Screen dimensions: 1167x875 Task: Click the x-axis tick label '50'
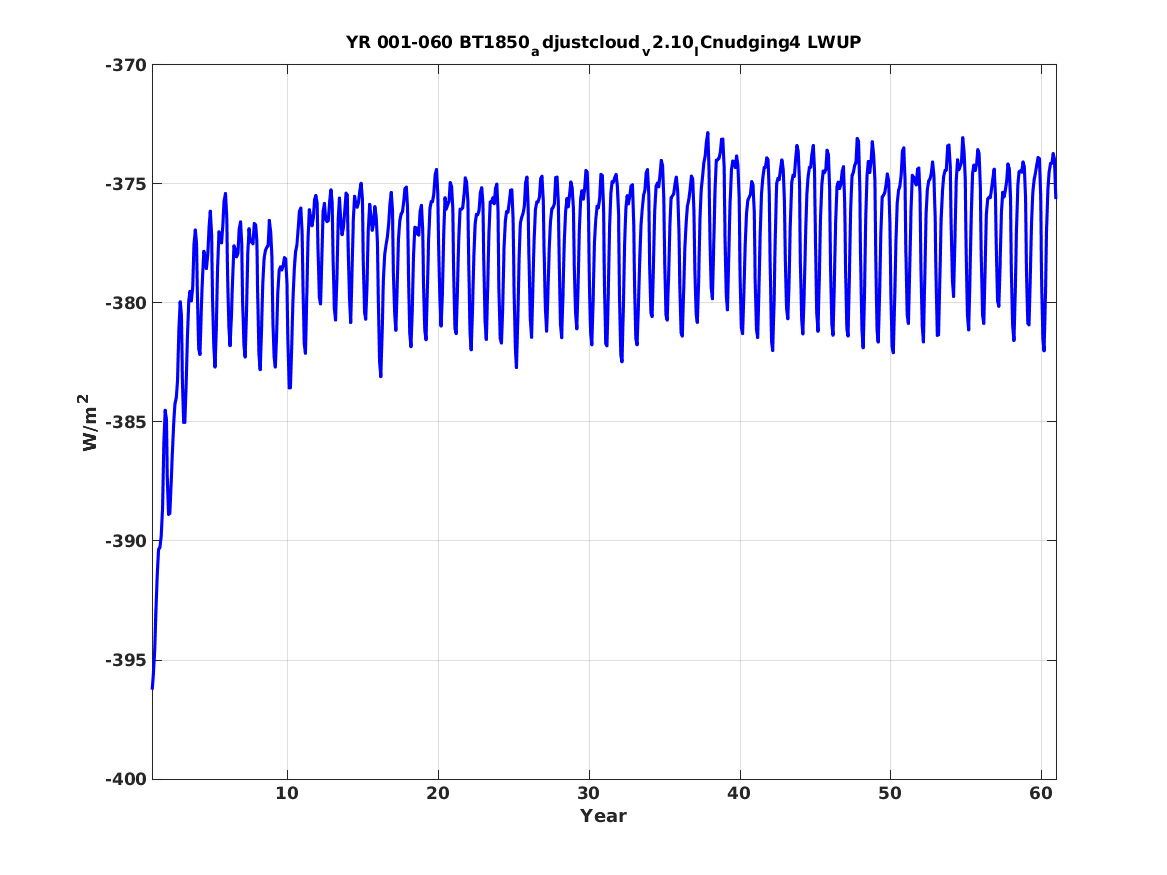coord(890,794)
